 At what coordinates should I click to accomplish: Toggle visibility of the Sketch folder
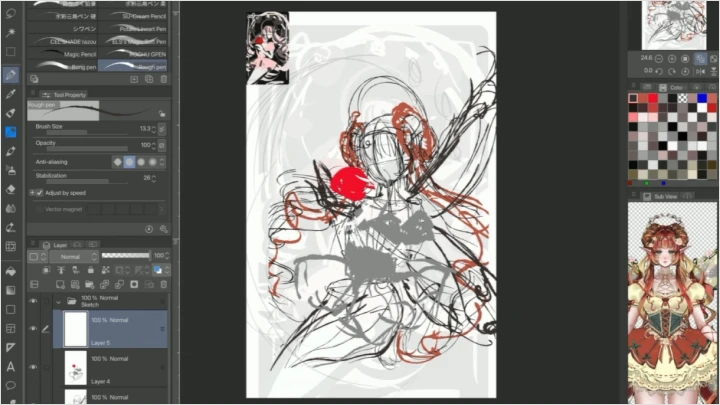tap(32, 300)
